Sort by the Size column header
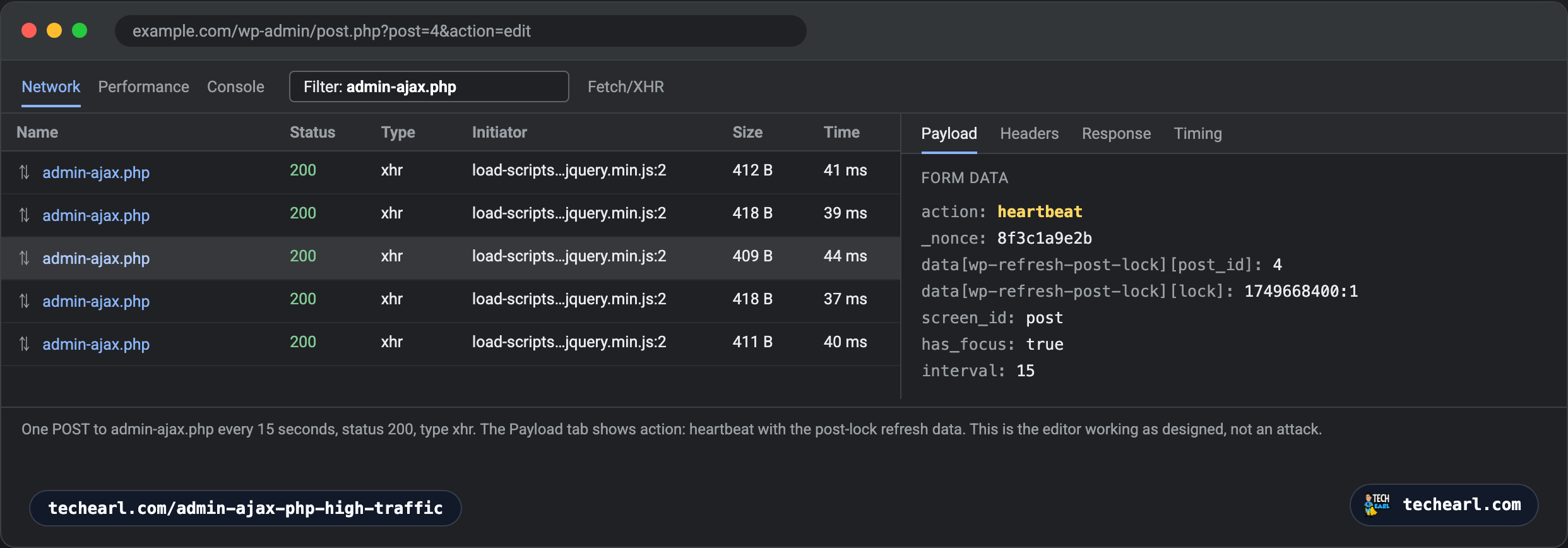Viewport: 1568px width, 548px height. 747,132
